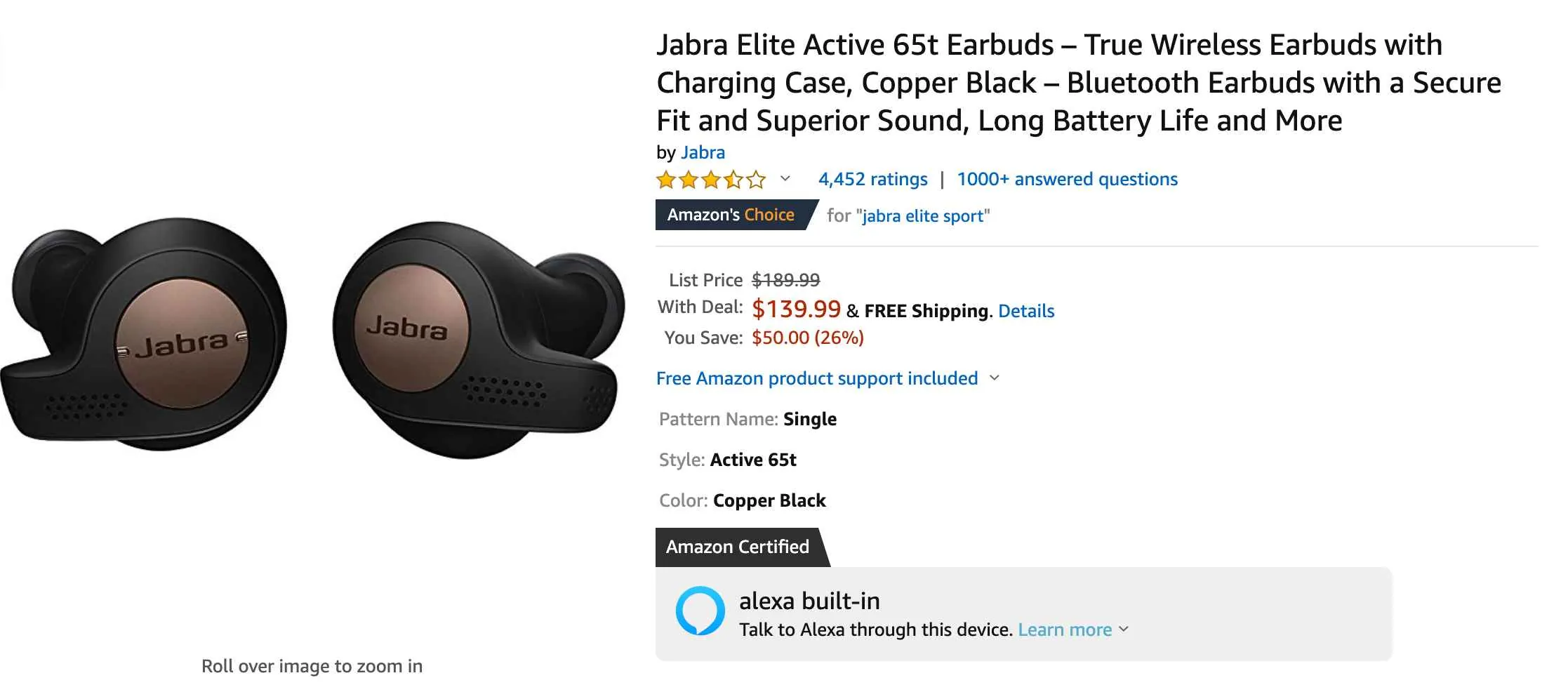Click the Learn more Alexa link
Viewport: 1568px width, 692px height.
tap(1065, 630)
